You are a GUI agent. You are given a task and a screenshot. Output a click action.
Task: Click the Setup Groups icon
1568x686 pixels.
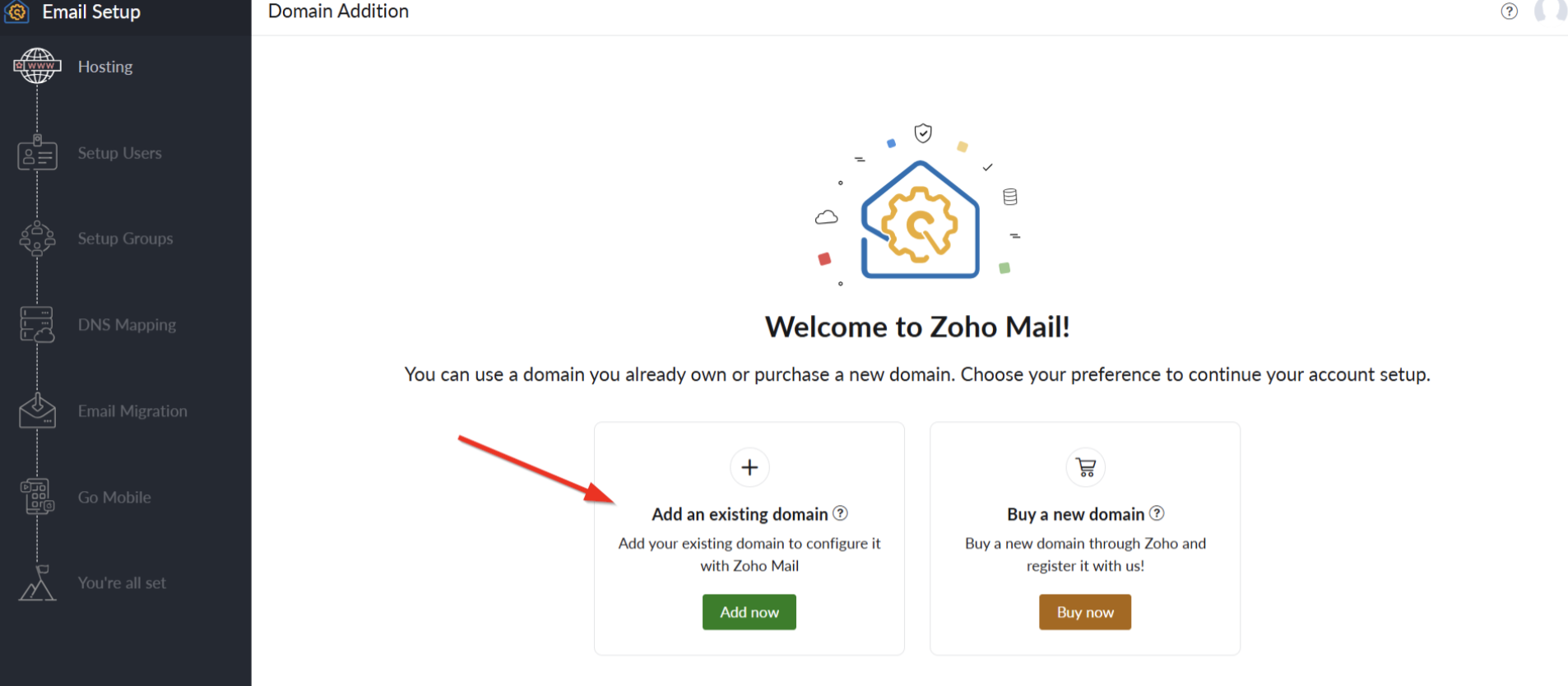37,239
